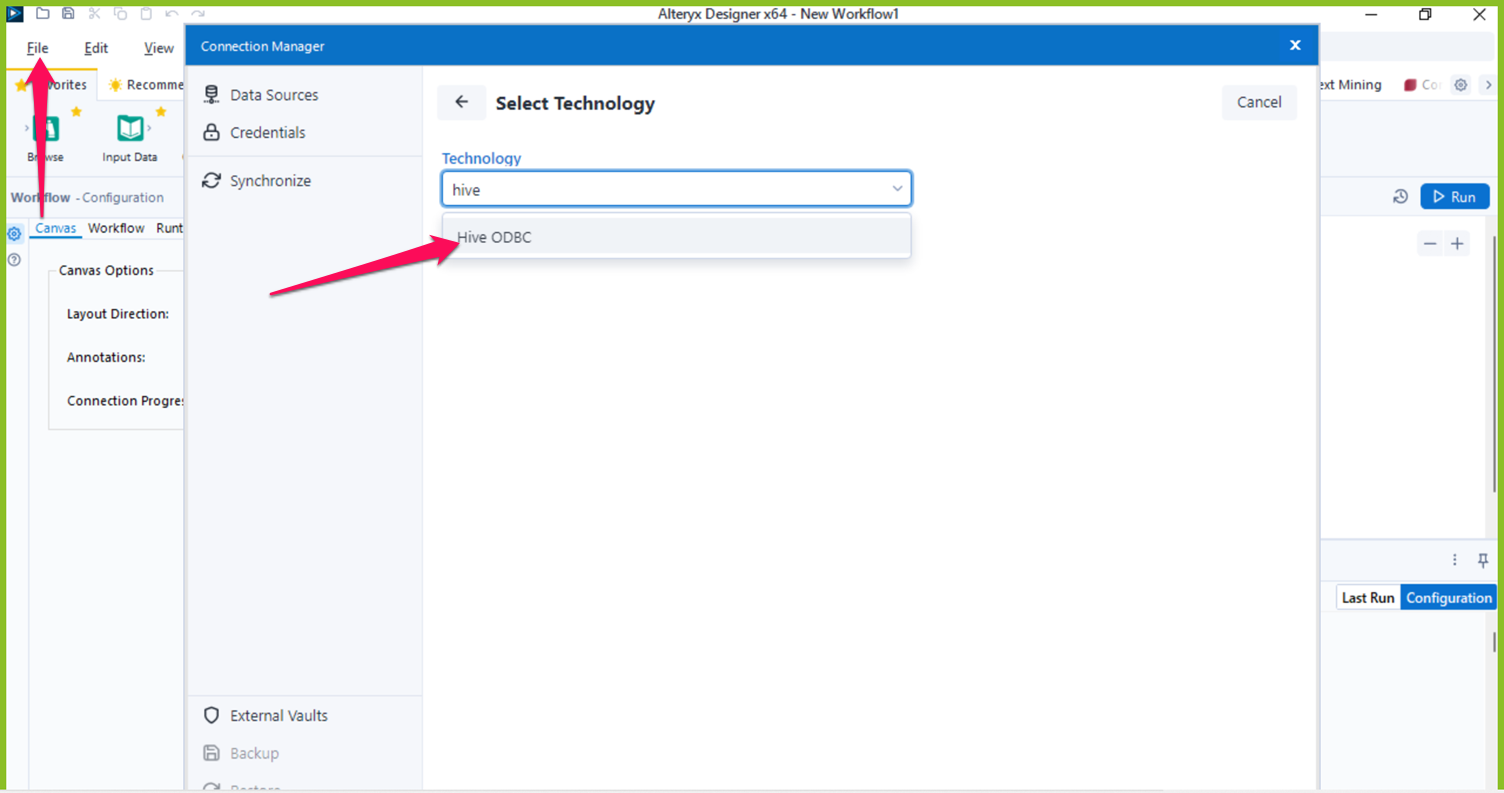The height and width of the screenshot is (793, 1504).
Task: Select the Workflow configuration tab
Action: [x=116, y=228]
